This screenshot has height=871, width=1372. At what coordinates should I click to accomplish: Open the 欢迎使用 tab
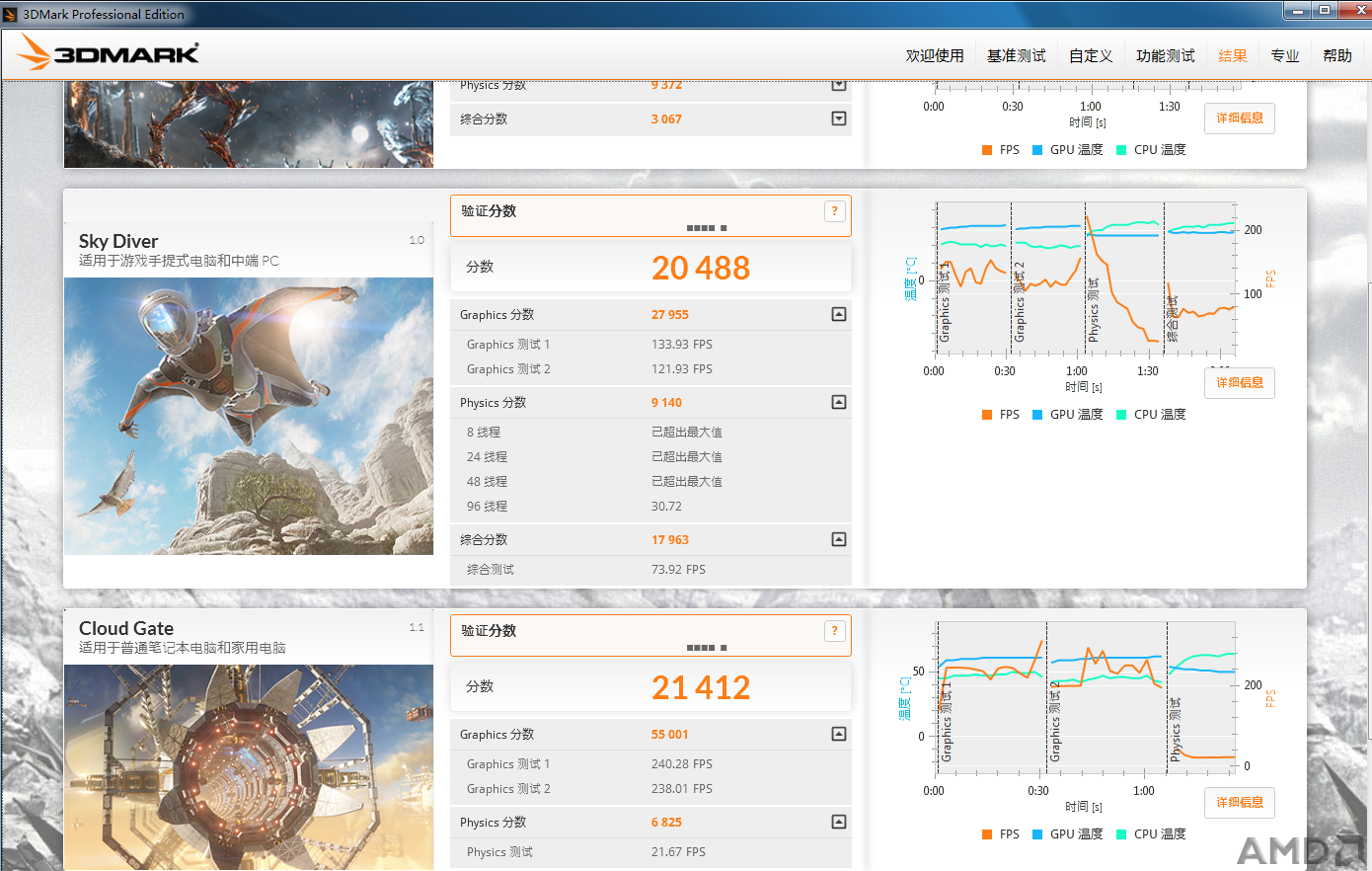pos(935,55)
